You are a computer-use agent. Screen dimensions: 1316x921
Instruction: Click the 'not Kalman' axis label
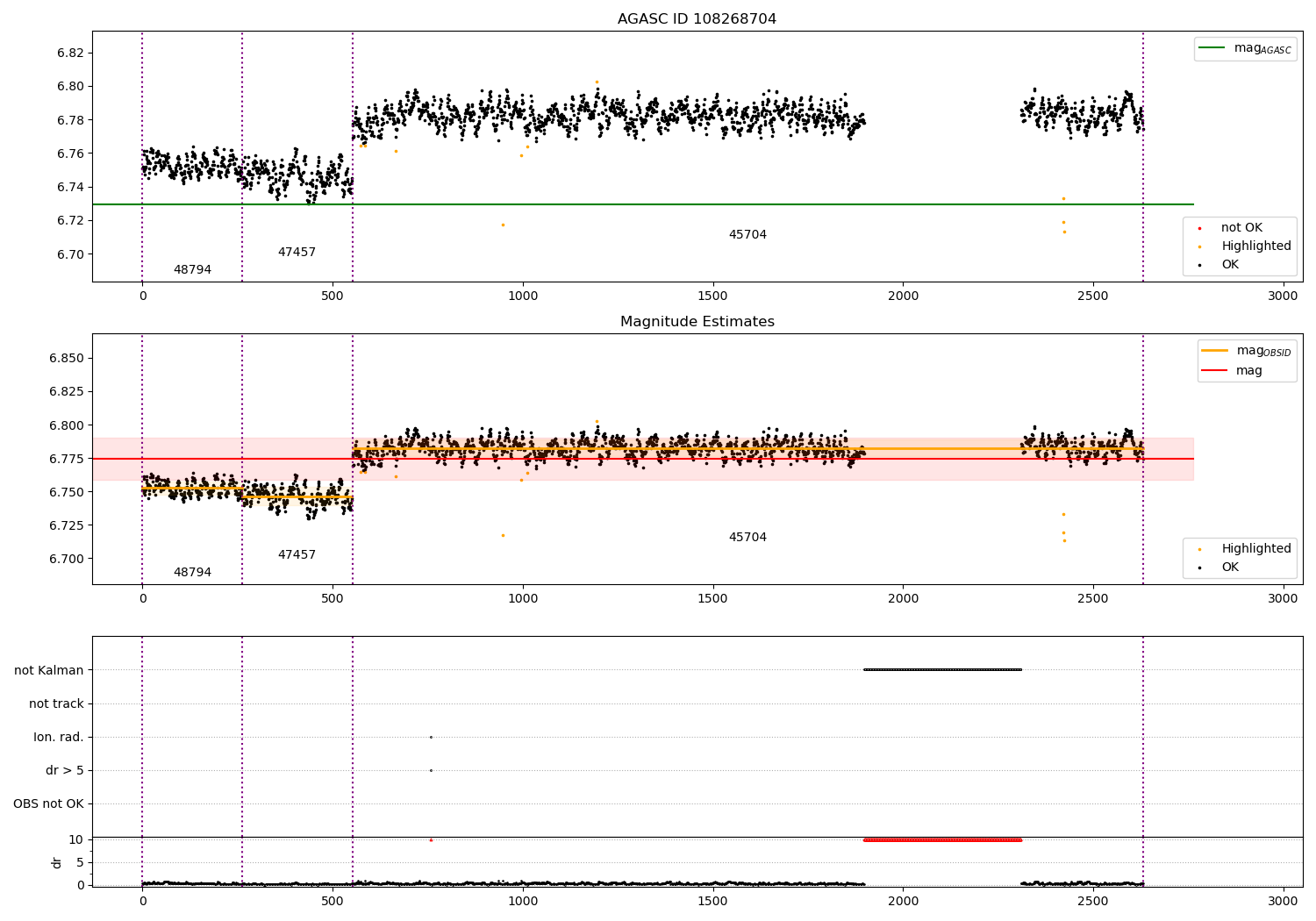pos(49,670)
